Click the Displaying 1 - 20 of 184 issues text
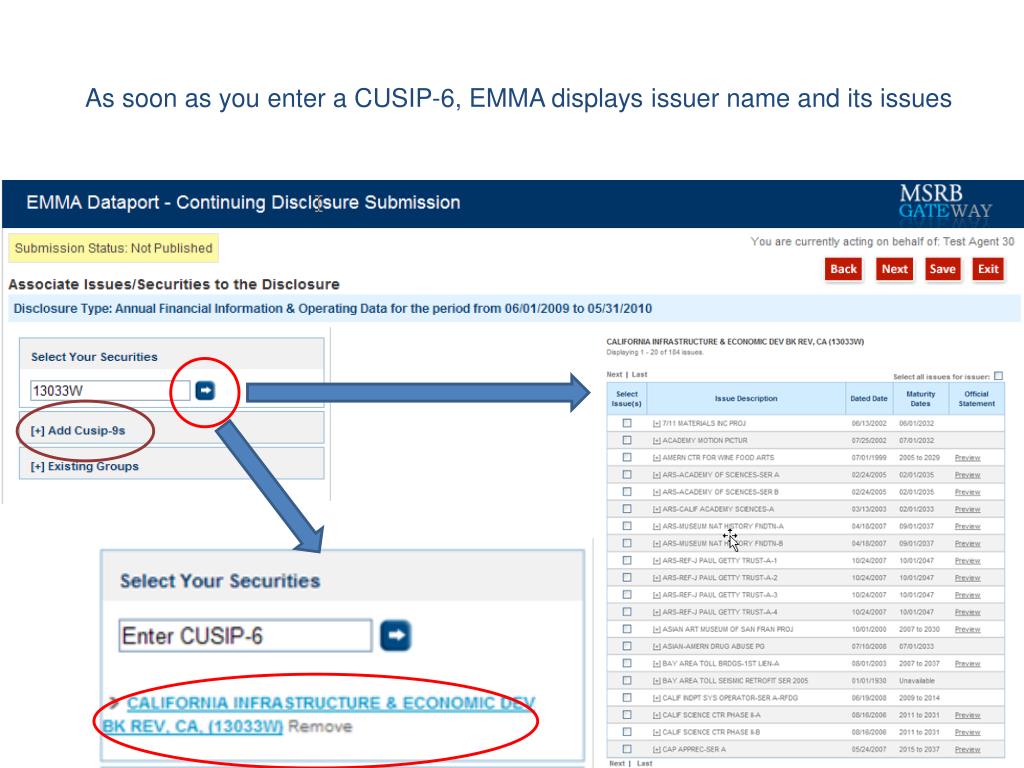 click(654, 352)
